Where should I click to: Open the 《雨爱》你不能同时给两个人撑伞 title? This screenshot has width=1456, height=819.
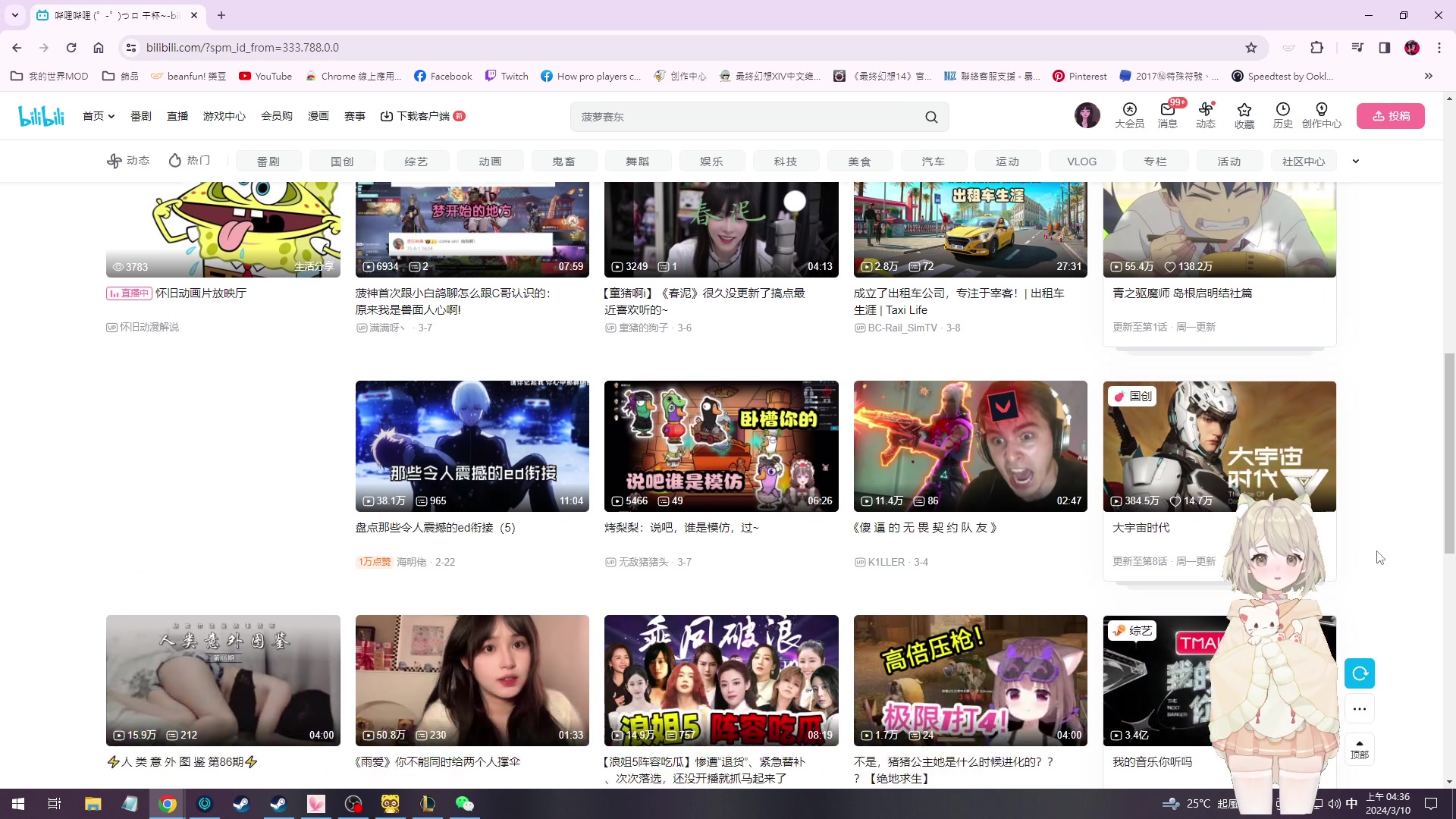438,762
